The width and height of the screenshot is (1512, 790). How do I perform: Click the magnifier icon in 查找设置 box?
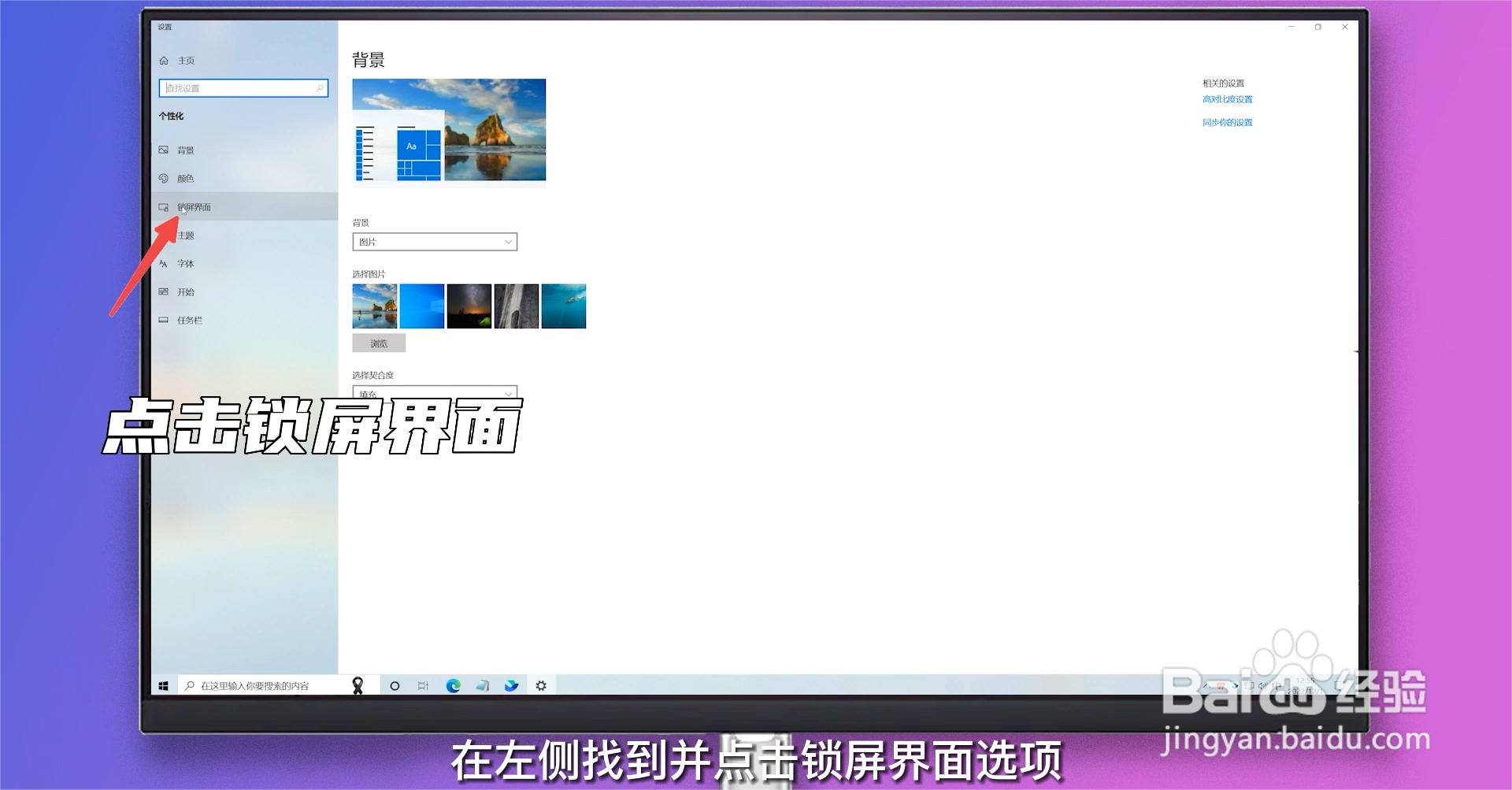(x=320, y=88)
